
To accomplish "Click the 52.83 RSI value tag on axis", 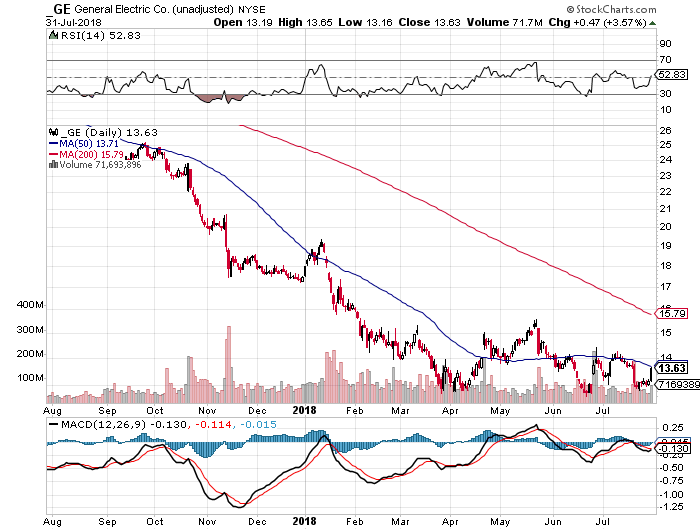I will (x=672, y=75).
